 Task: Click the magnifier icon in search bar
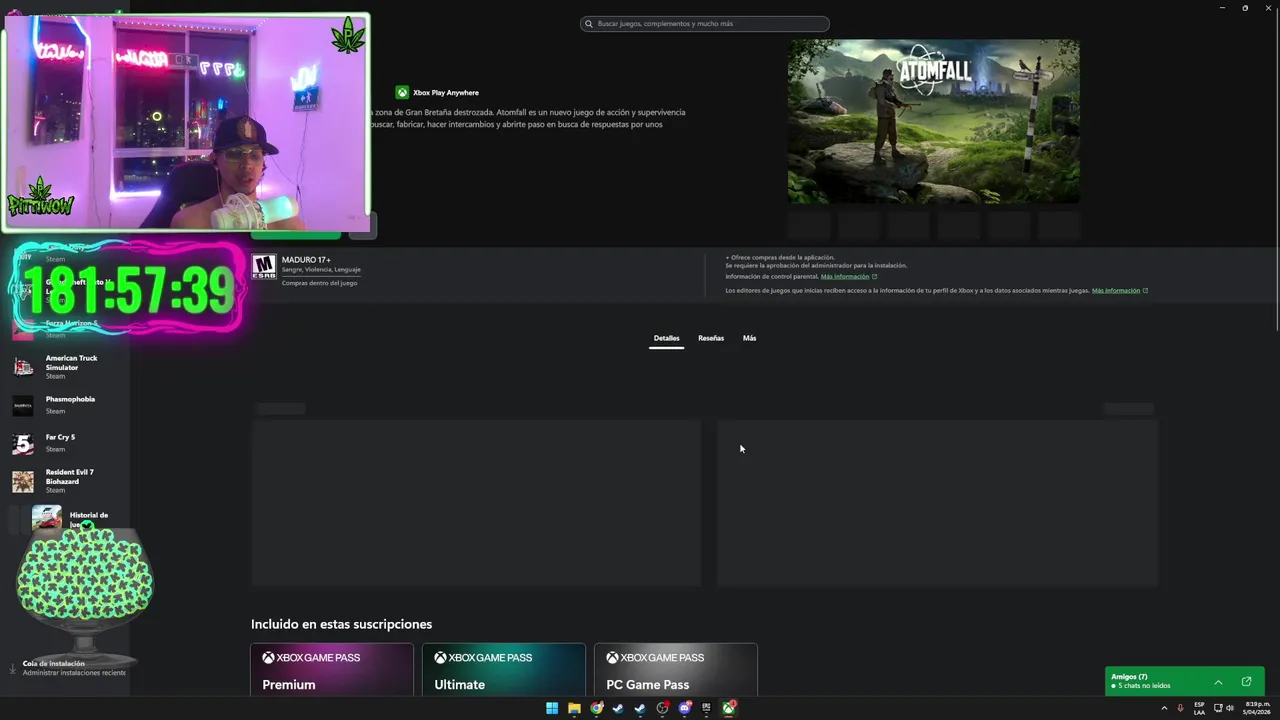[589, 24]
